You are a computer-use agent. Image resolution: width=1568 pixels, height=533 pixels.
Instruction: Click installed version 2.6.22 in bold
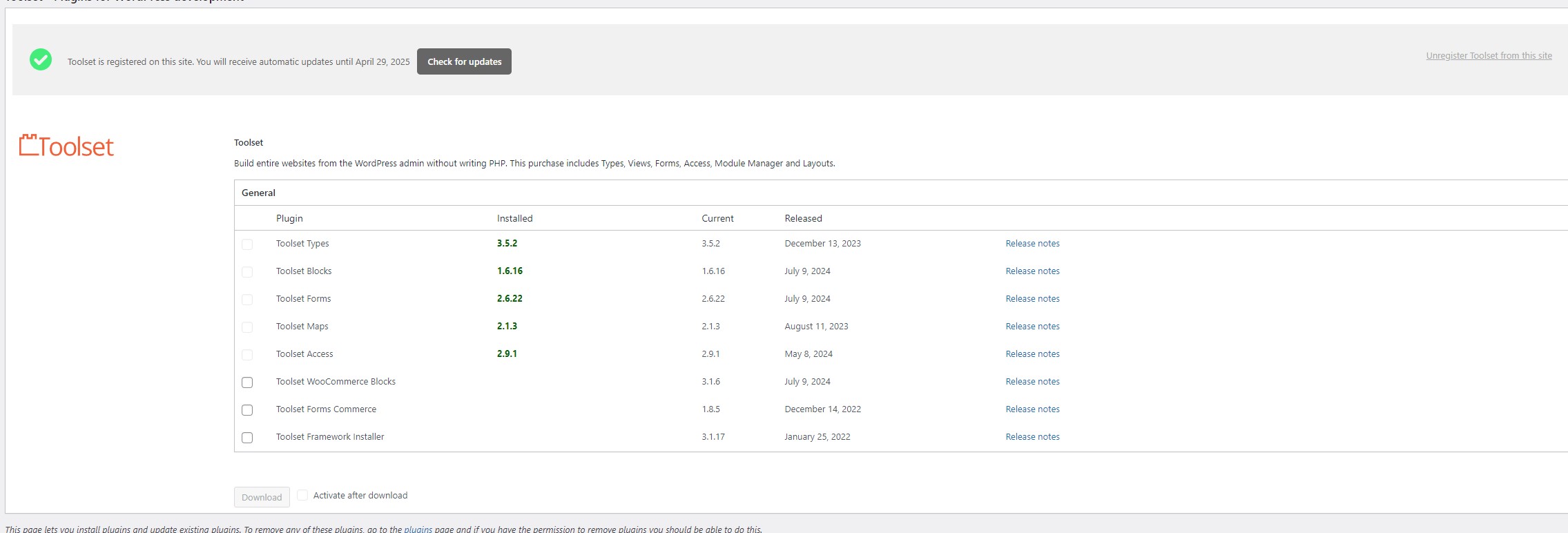pyautogui.click(x=510, y=299)
